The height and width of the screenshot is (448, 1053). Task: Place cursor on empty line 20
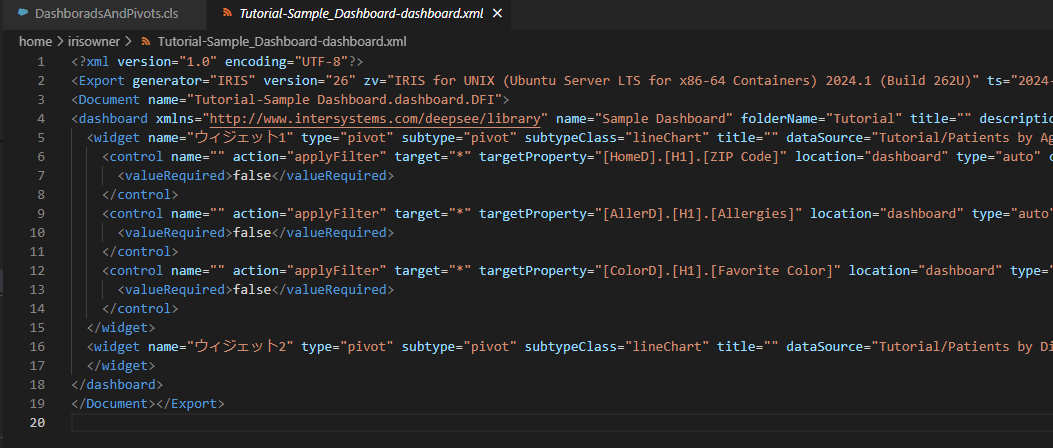(300, 423)
